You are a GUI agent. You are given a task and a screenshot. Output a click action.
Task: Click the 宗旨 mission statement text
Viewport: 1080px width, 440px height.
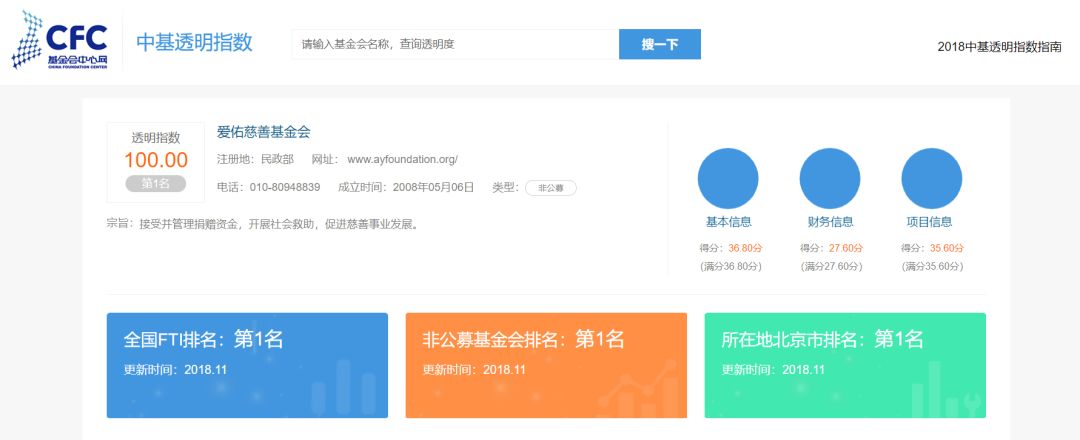(262, 224)
